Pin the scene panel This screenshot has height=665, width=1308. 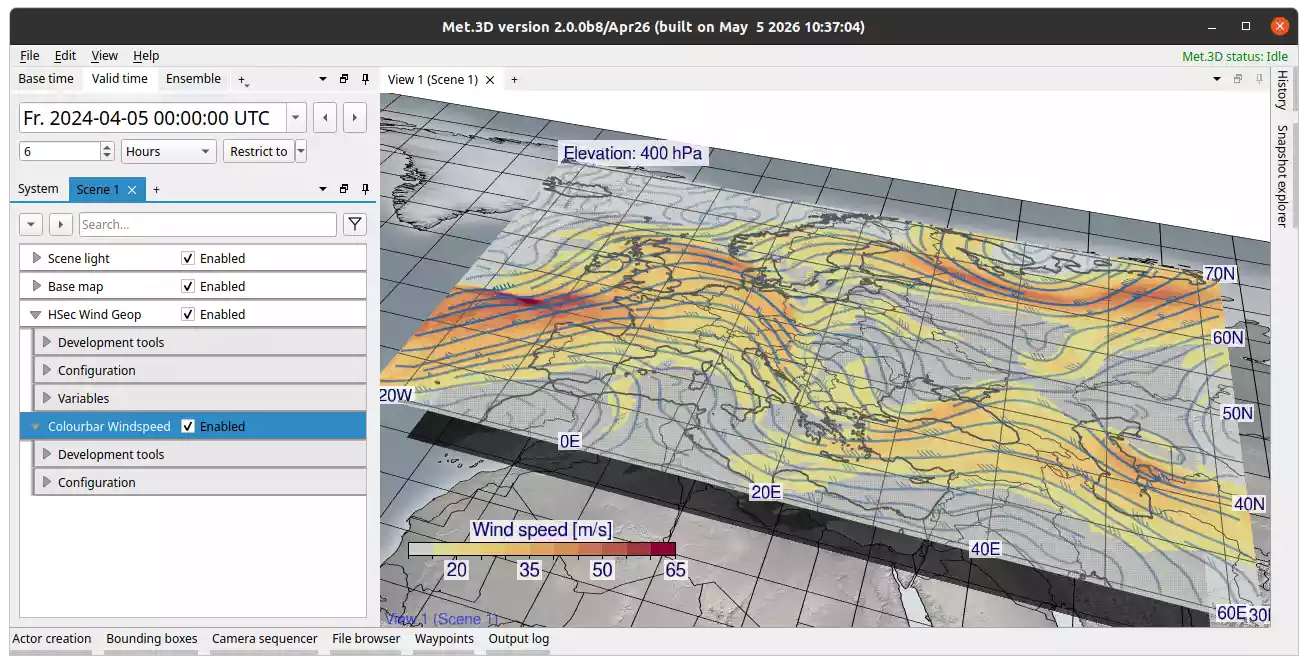[x=365, y=189]
